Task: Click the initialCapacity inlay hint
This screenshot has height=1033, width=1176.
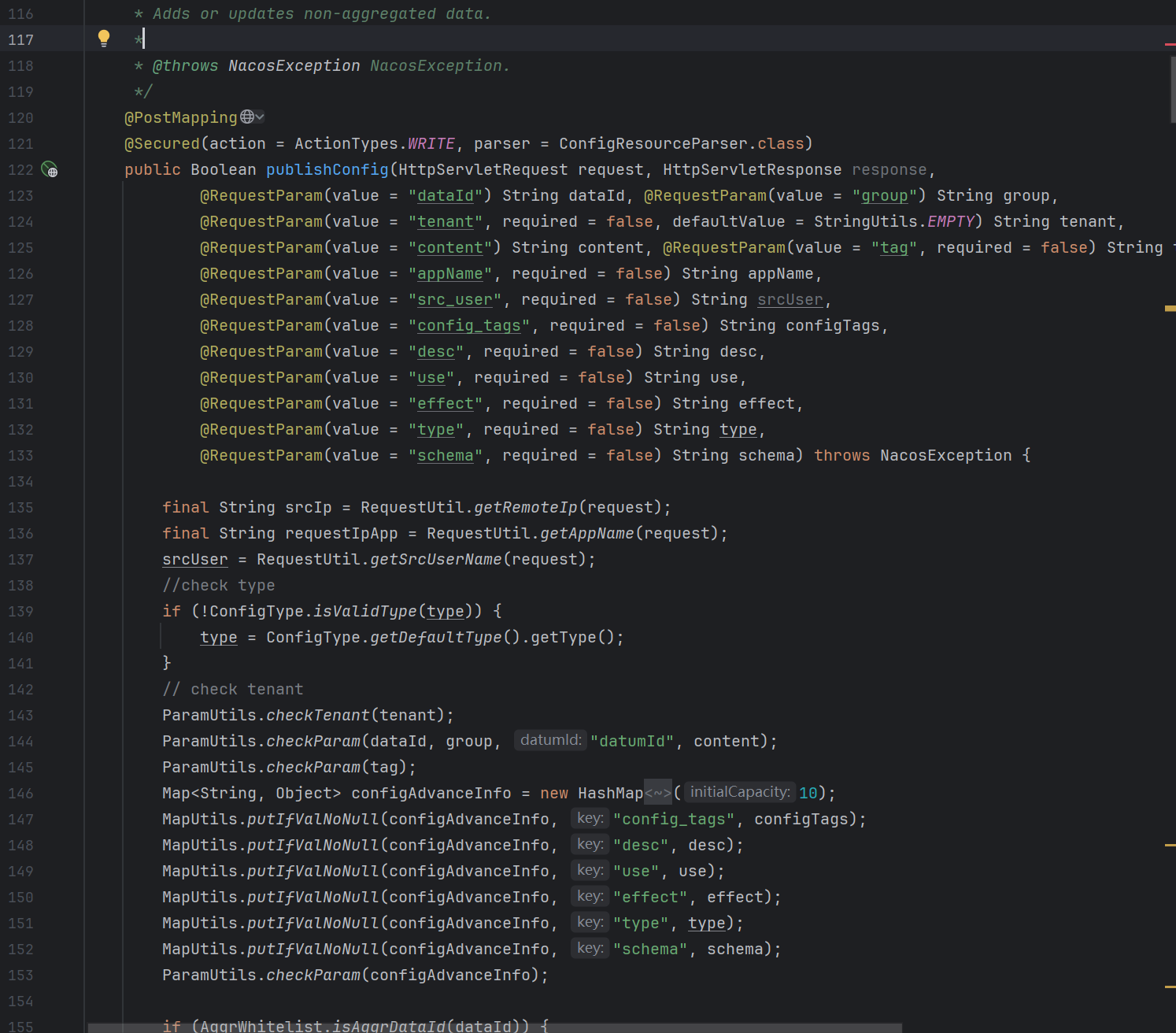Action: click(739, 792)
